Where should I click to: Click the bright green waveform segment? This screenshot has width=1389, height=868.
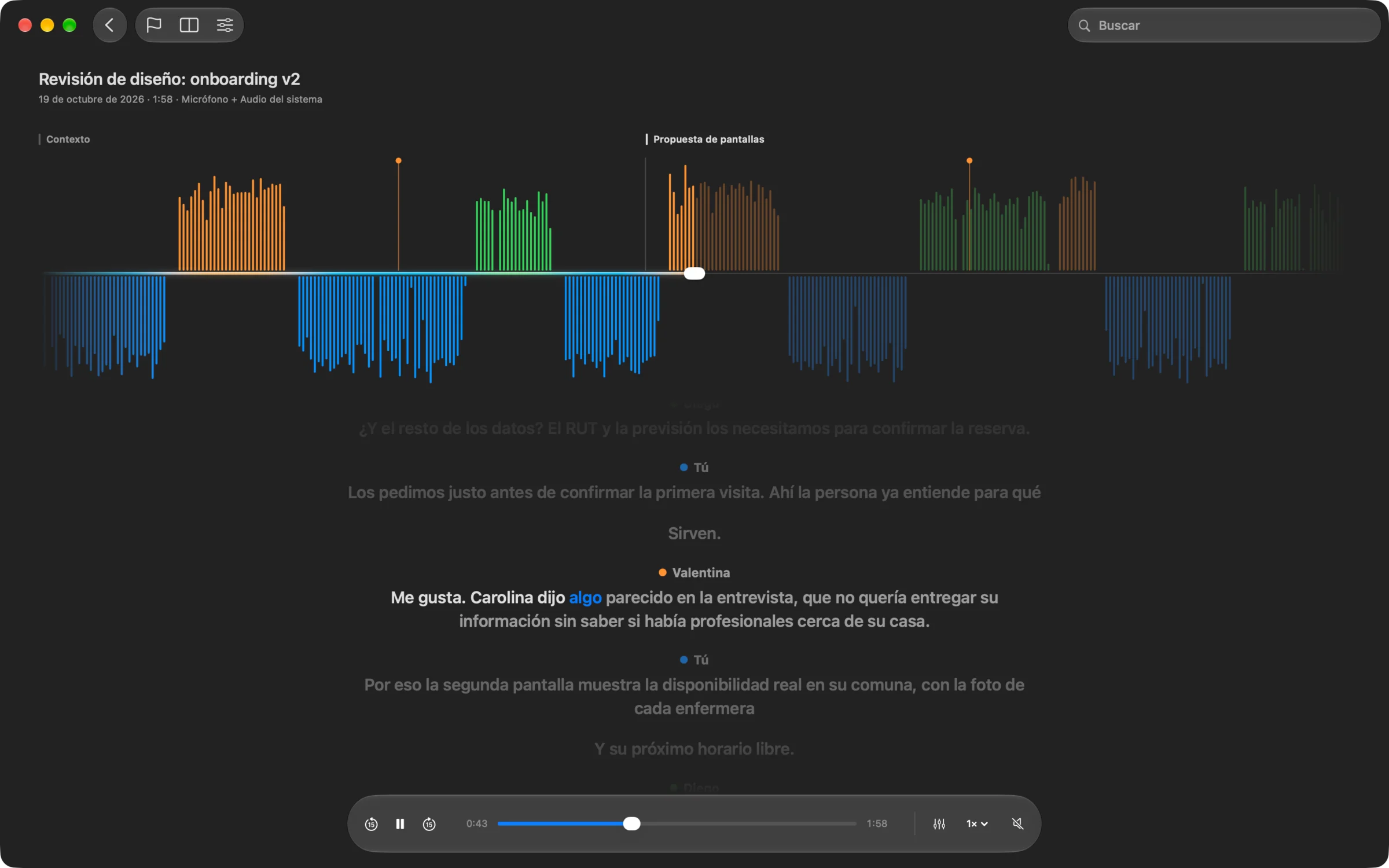[x=513, y=230]
